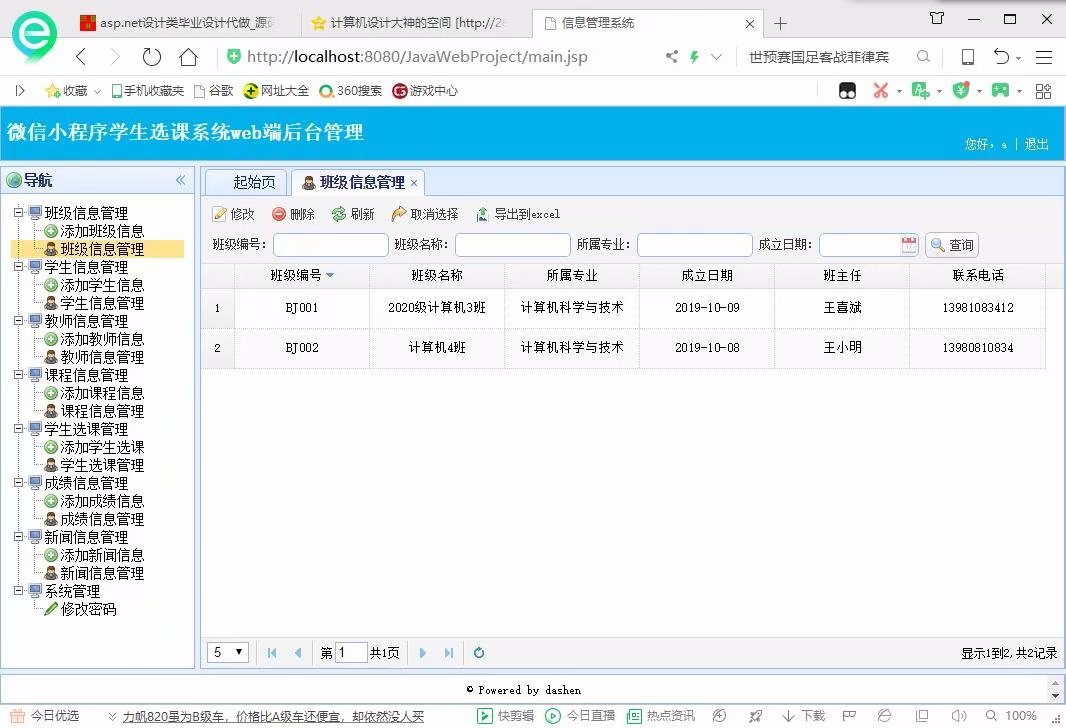The height and width of the screenshot is (728, 1066).
Task: Click the 100% zoom control in status bar
Action: [1020, 715]
